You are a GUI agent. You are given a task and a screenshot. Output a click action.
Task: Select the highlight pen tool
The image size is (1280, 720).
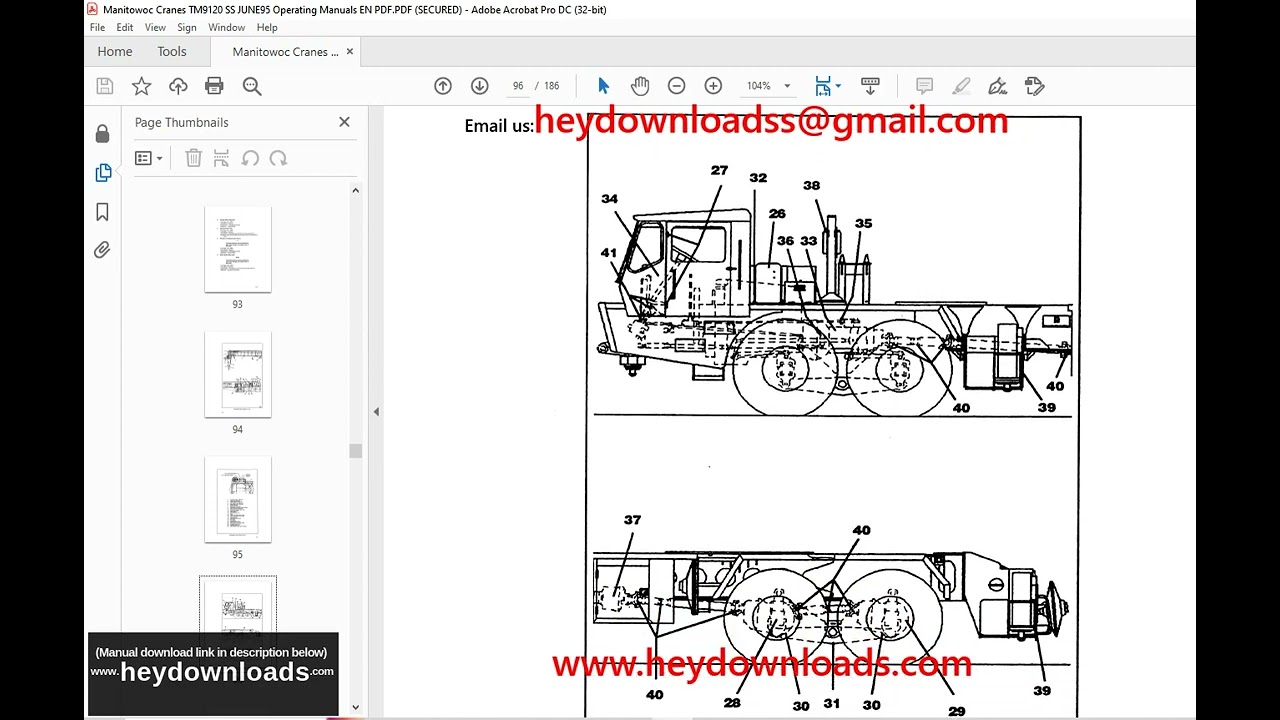961,86
